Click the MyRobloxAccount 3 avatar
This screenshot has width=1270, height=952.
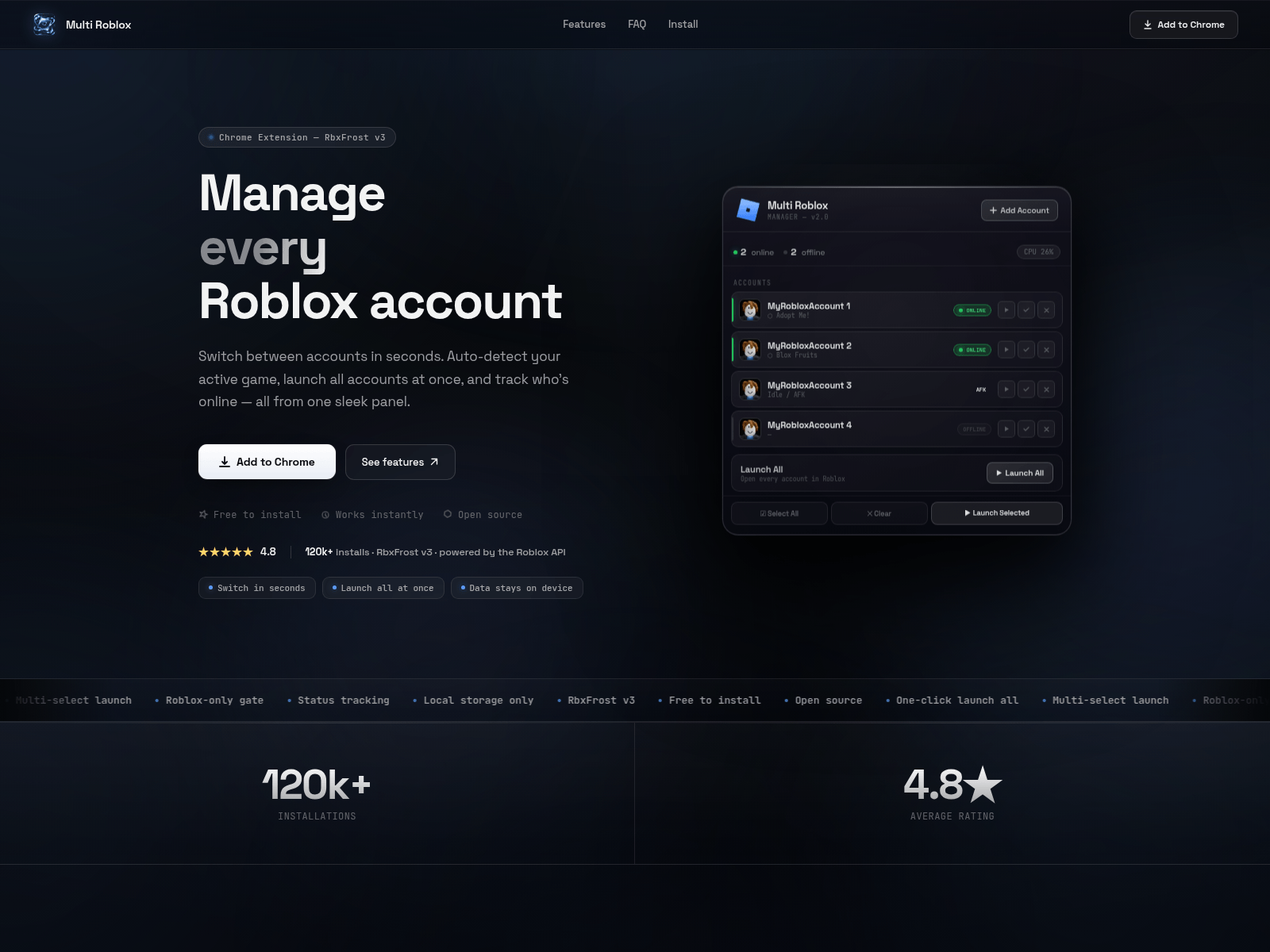coord(750,390)
